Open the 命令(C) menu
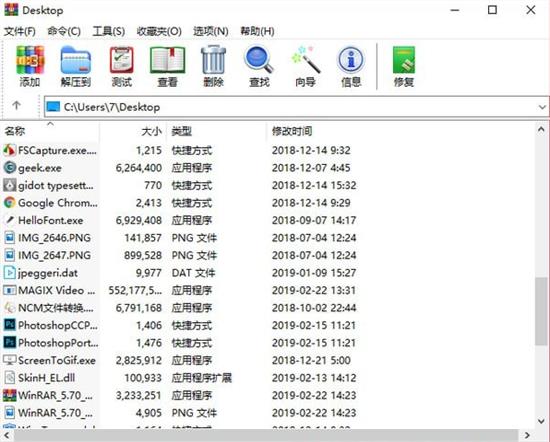550x442 pixels. pyautogui.click(x=64, y=31)
